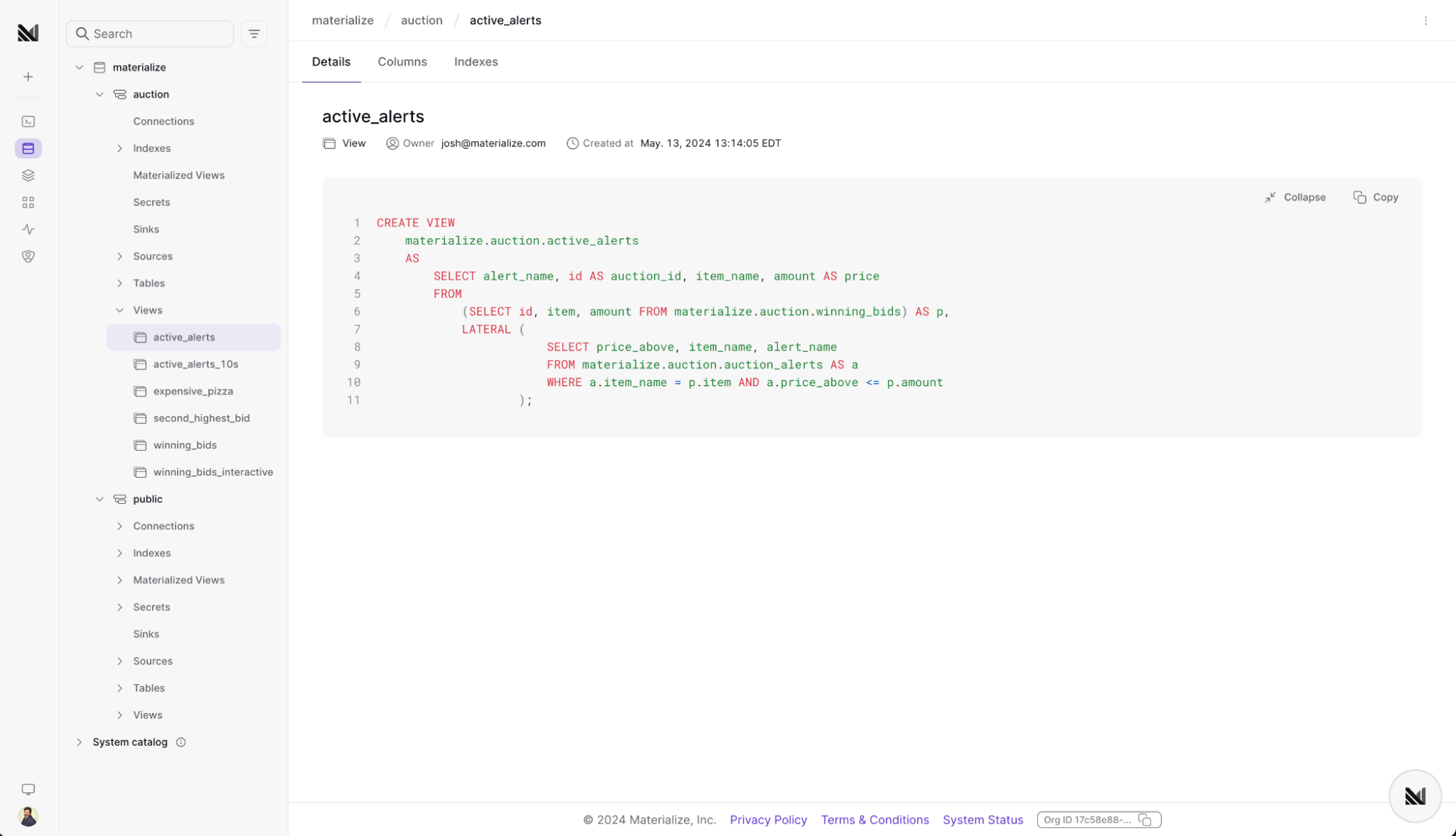Screen dimensions: 1456x836
Task: Open the integrations grid icon
Action: pos(28,202)
